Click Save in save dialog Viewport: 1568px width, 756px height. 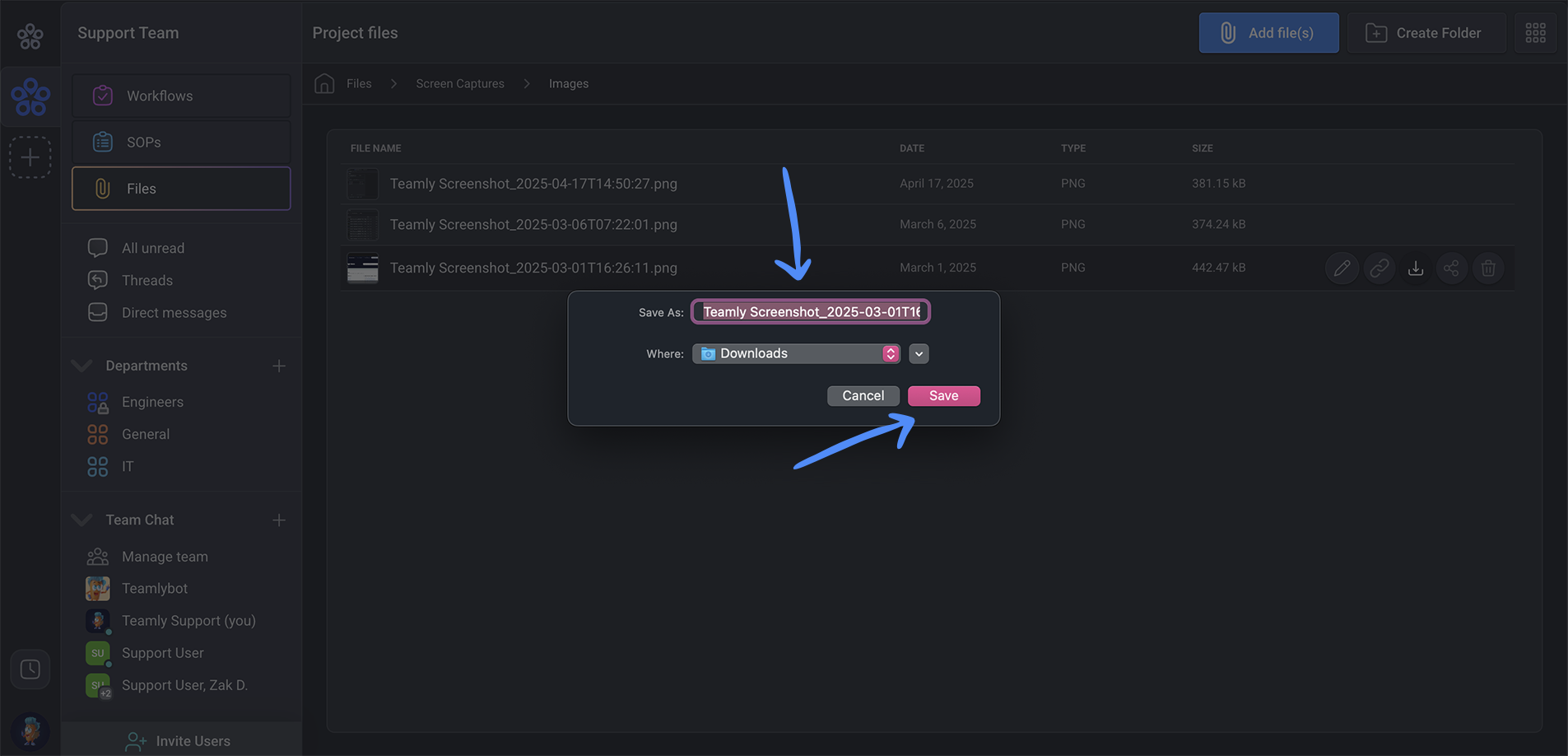coord(943,396)
